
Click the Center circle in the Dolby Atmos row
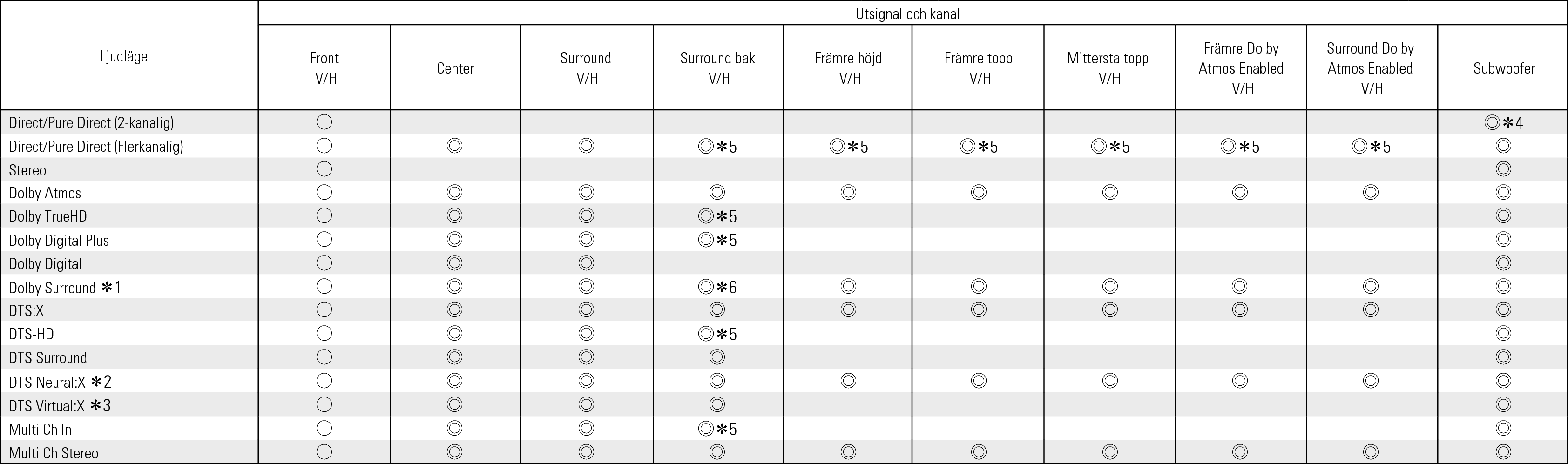pyautogui.click(x=455, y=193)
